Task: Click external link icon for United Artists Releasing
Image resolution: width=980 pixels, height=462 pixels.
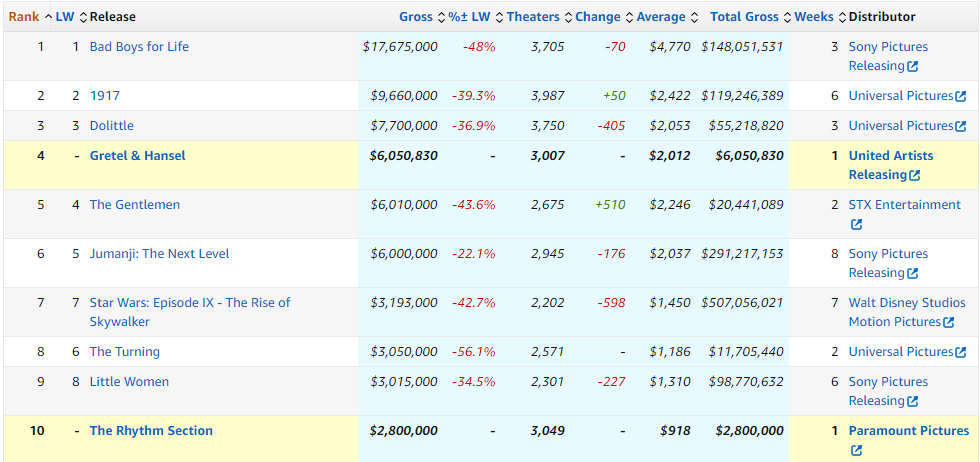Action: point(913,176)
